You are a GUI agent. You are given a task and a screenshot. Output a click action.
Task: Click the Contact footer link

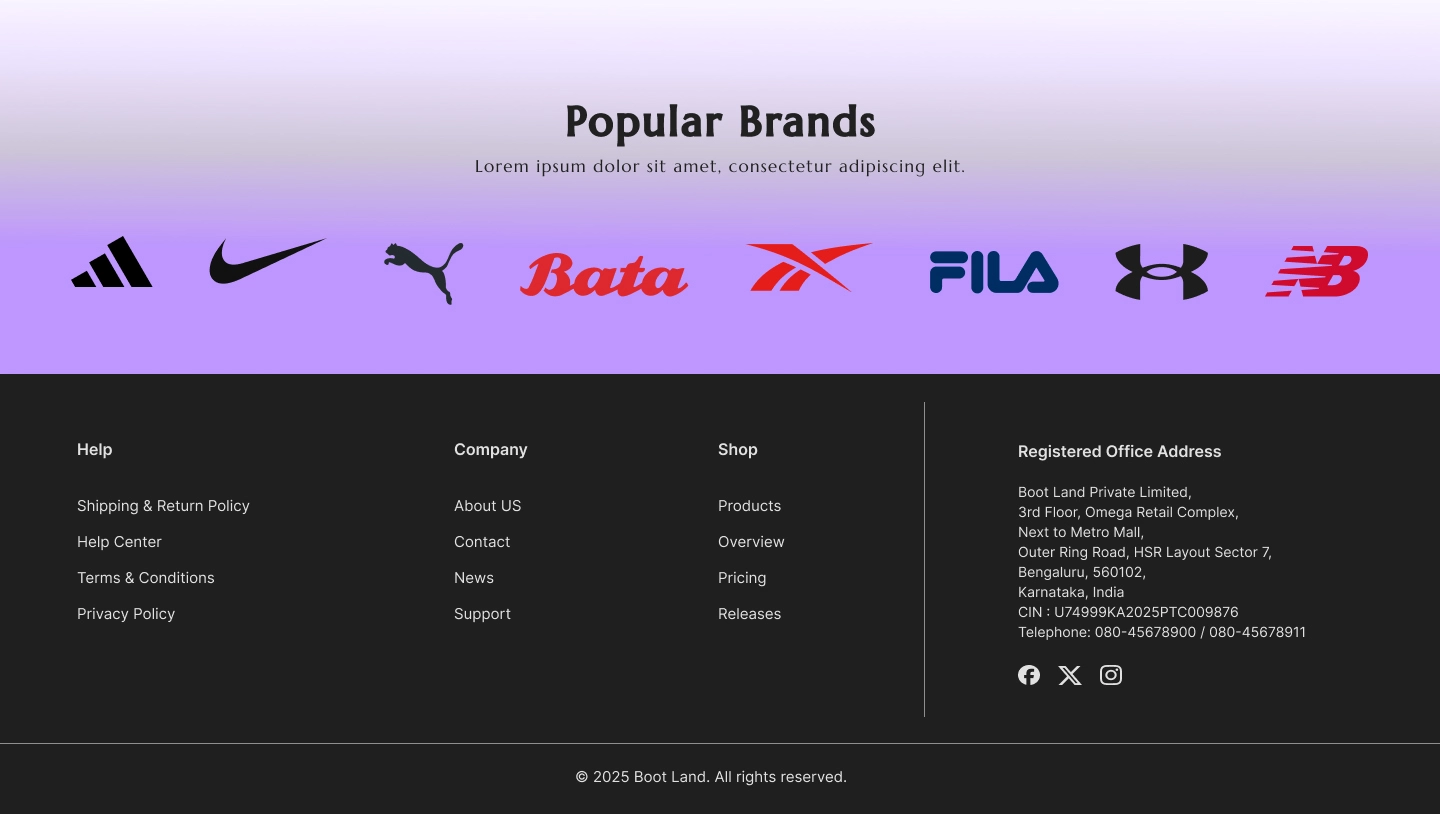click(x=482, y=542)
